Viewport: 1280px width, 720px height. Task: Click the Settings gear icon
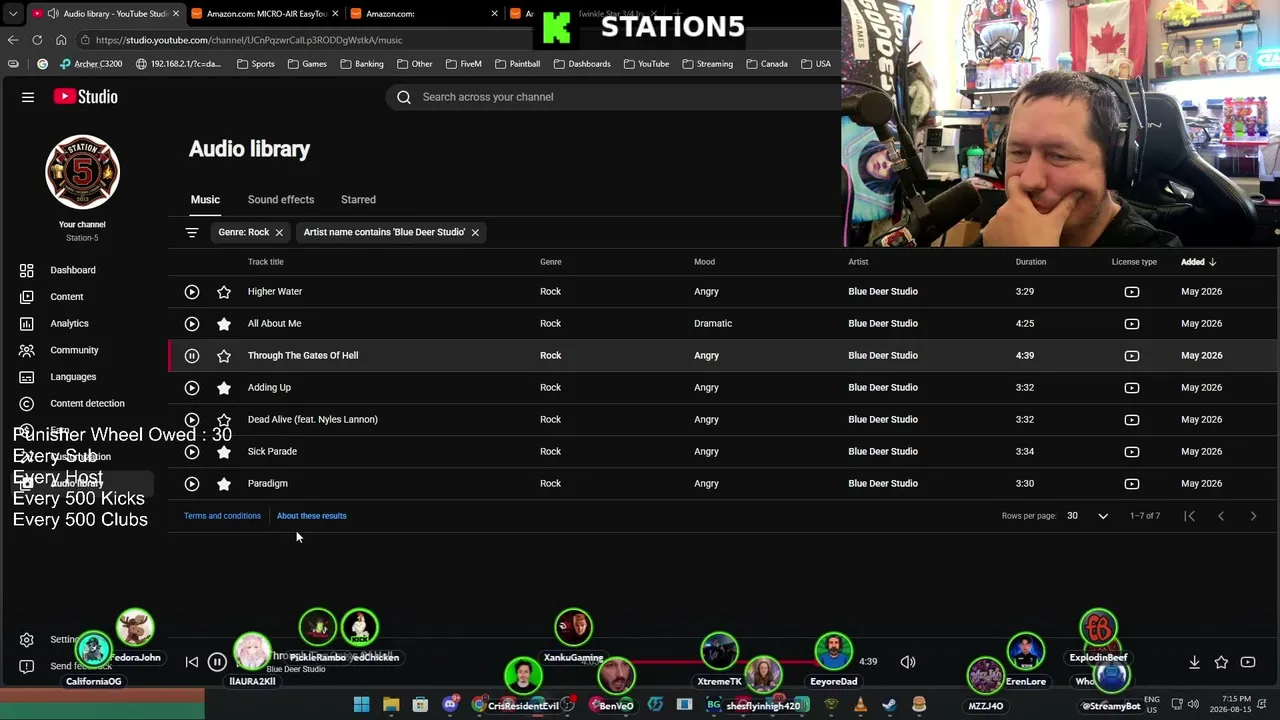coord(27,640)
